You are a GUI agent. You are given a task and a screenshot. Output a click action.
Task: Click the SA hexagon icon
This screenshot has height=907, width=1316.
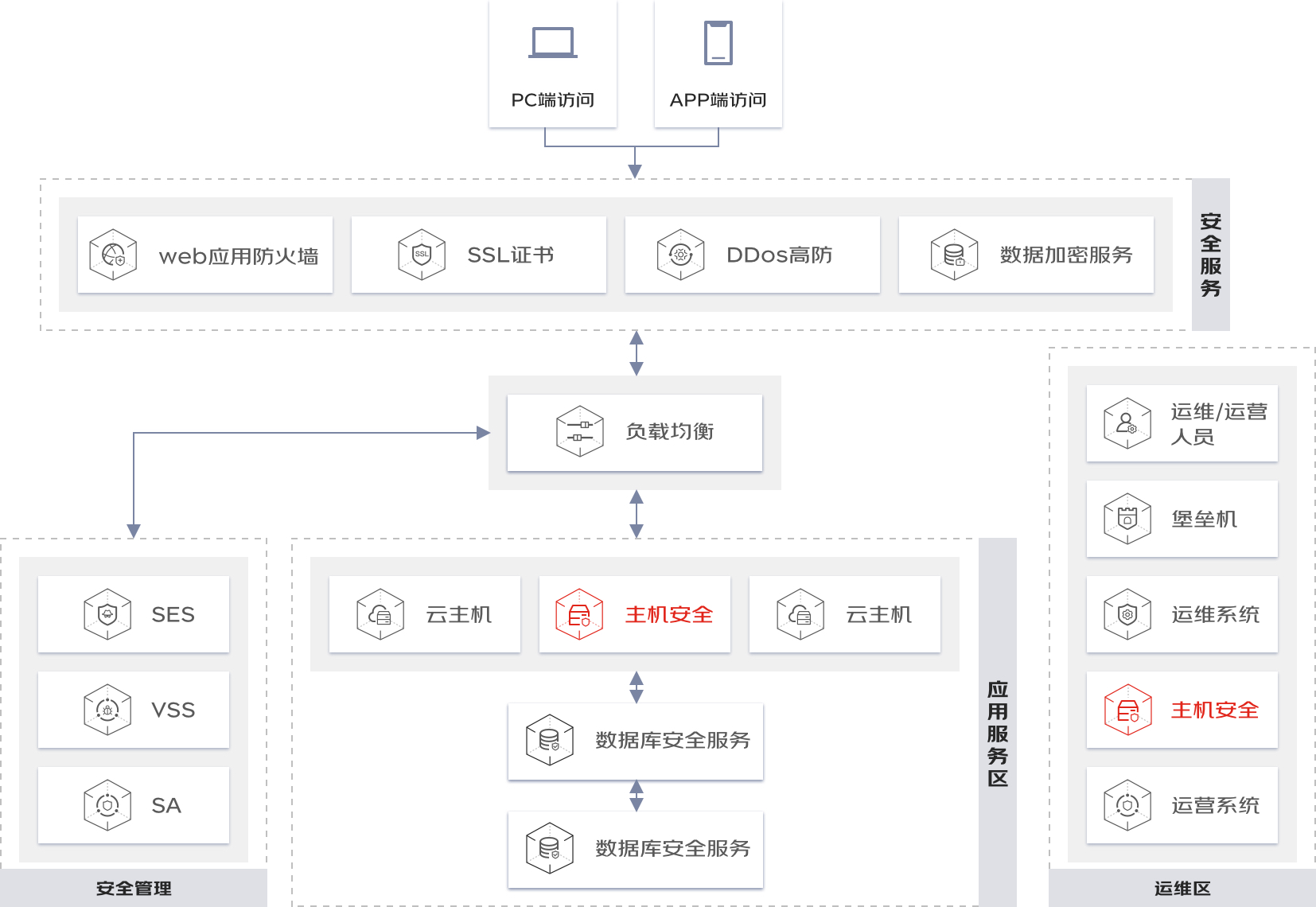click(x=107, y=805)
